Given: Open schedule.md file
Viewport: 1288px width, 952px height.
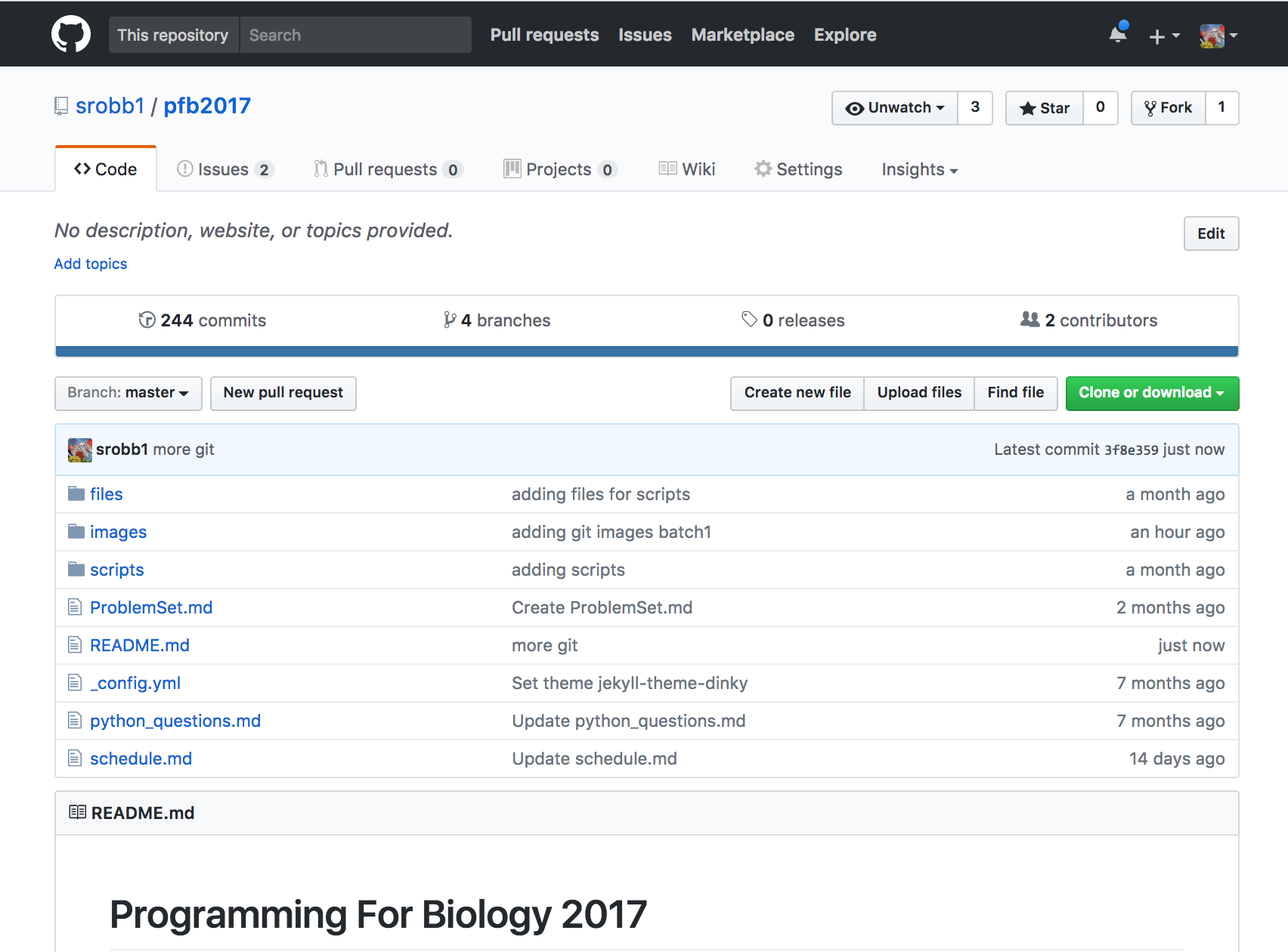Looking at the screenshot, I should 141,759.
